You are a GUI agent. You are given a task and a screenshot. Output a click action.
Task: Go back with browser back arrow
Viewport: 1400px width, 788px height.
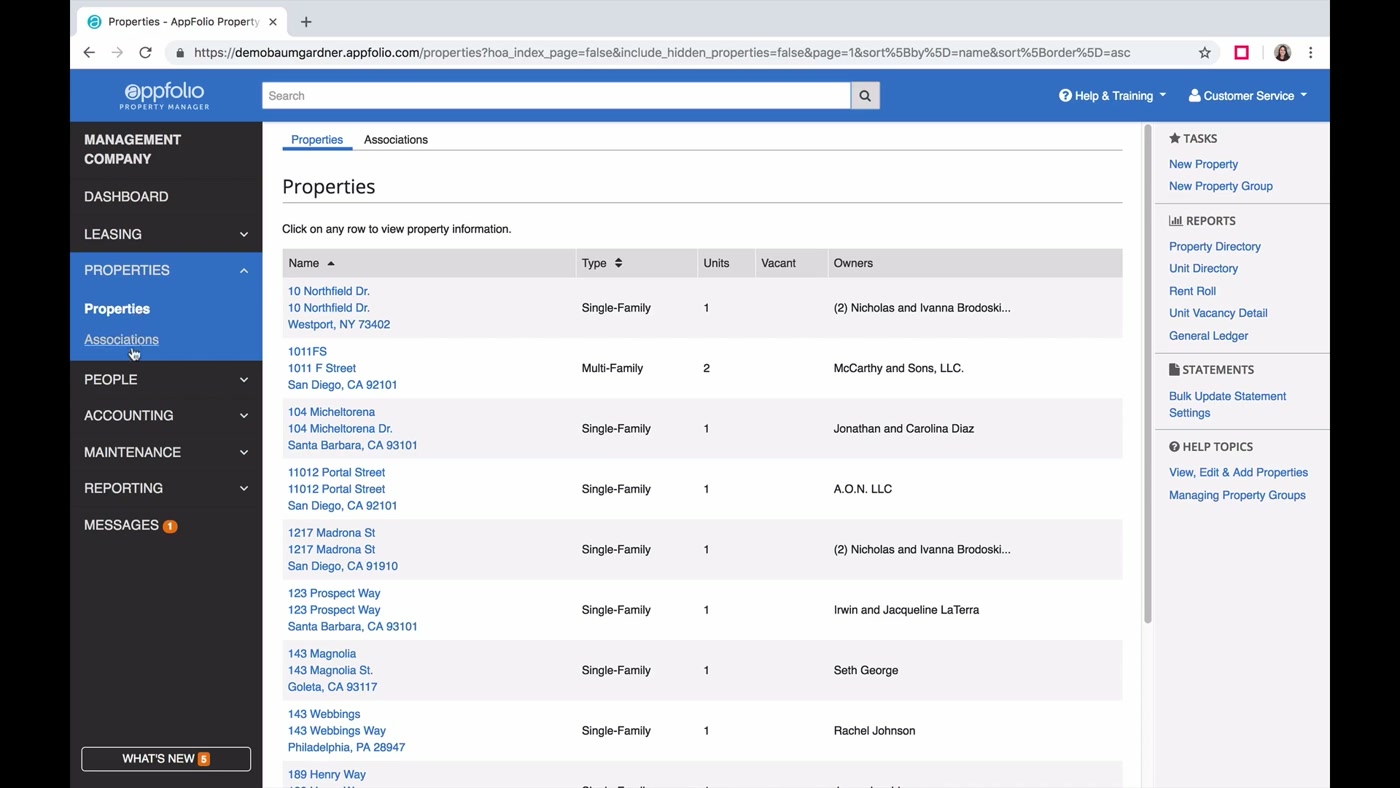[x=89, y=53]
